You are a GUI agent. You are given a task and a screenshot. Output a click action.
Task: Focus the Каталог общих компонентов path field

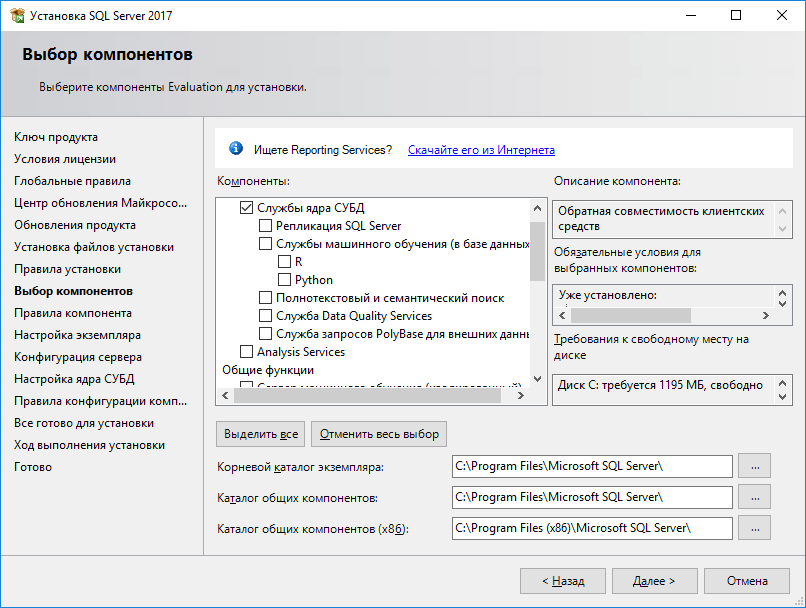pos(592,497)
